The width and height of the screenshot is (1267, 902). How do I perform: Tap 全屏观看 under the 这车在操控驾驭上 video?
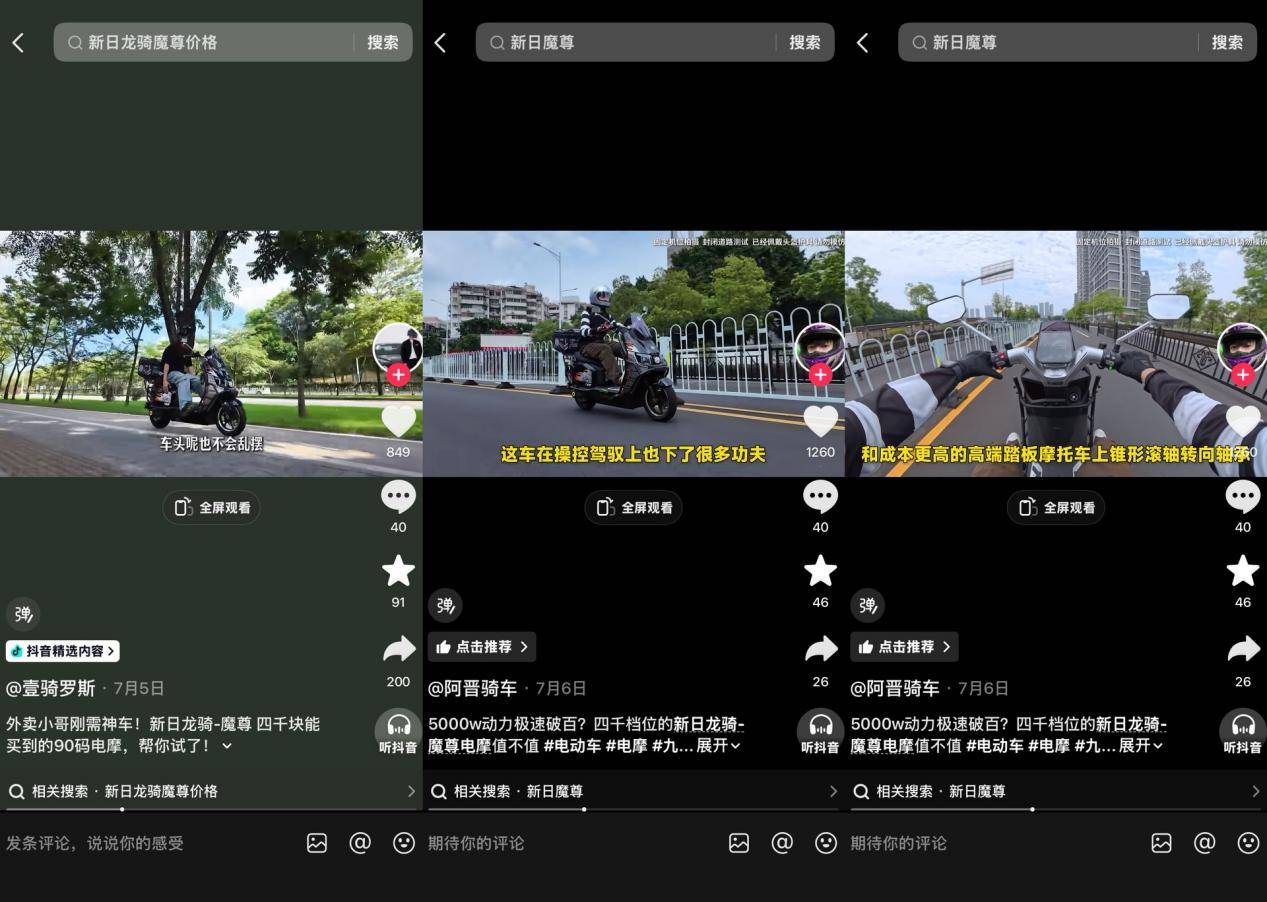point(633,507)
